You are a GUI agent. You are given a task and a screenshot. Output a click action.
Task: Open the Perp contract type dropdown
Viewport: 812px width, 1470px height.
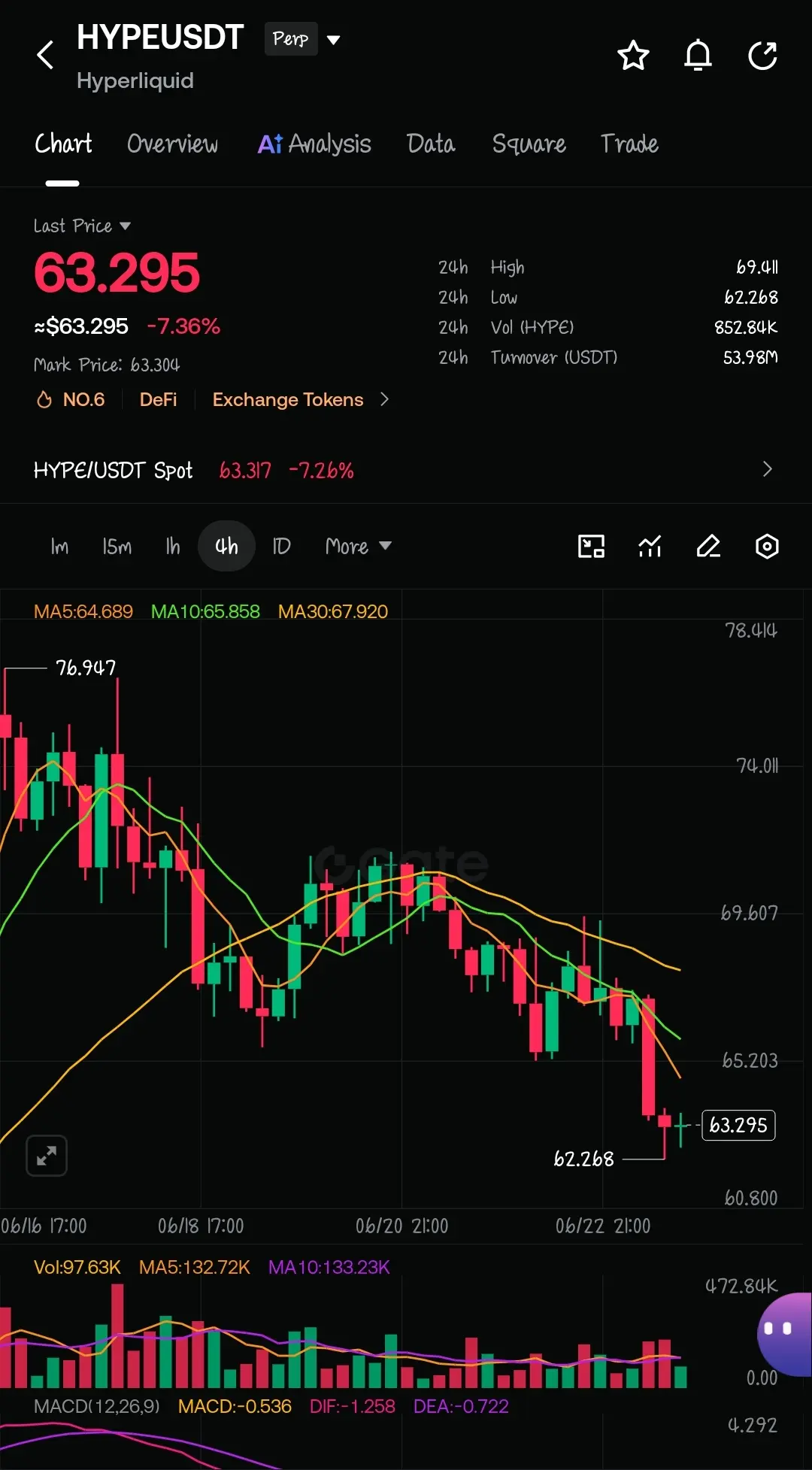(x=302, y=38)
